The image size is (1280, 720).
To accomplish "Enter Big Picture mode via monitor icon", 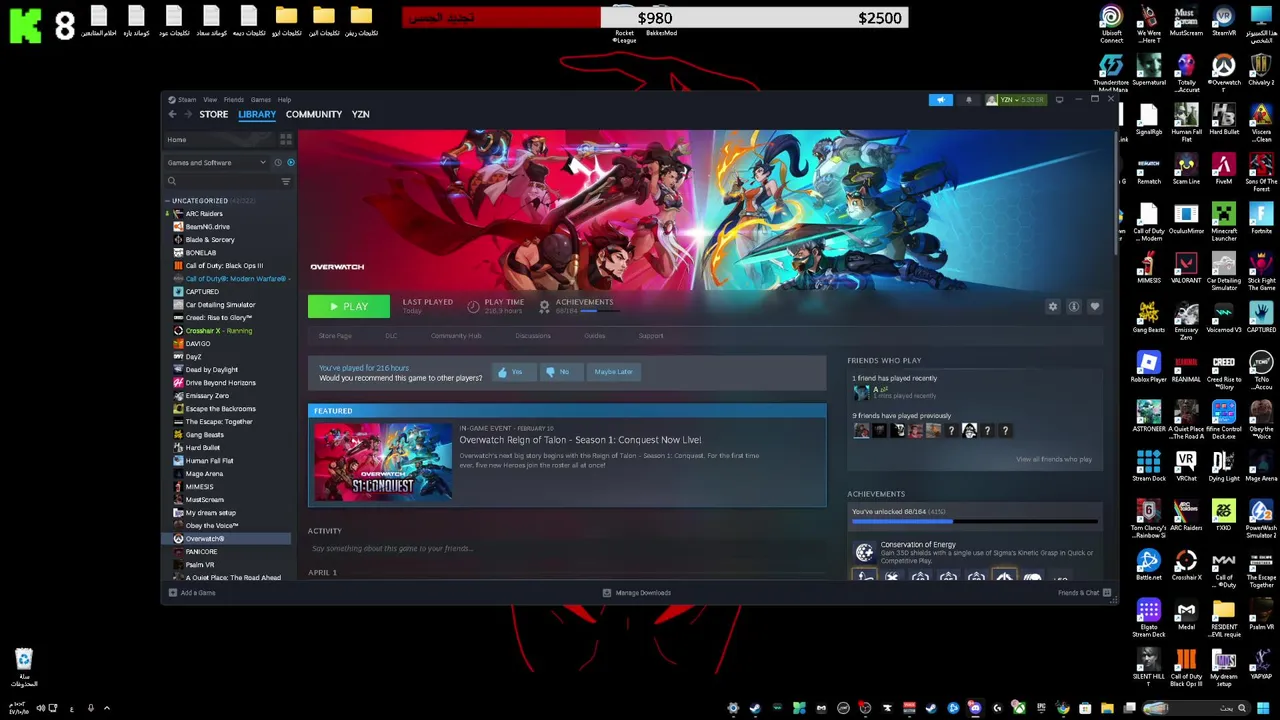I will pos(1059,100).
